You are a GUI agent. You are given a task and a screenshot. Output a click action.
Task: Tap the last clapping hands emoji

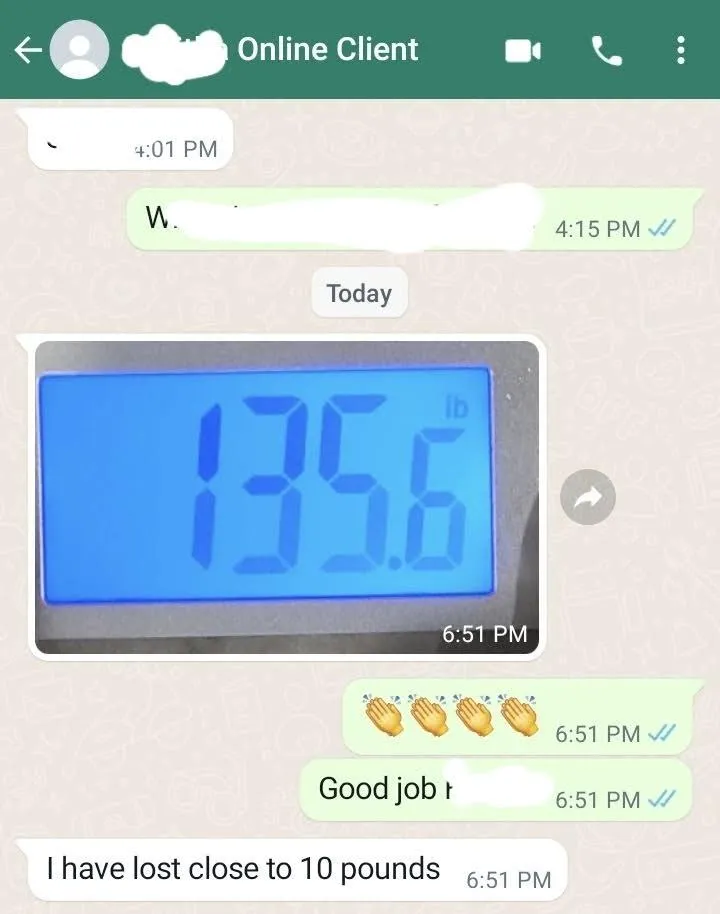pyautogui.click(x=519, y=715)
